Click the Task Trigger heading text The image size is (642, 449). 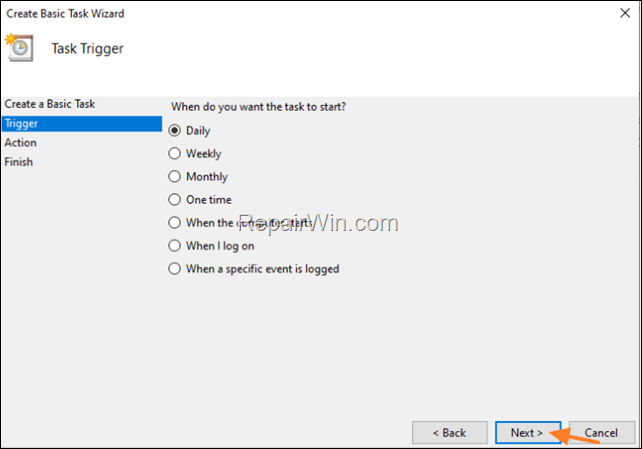[87, 48]
